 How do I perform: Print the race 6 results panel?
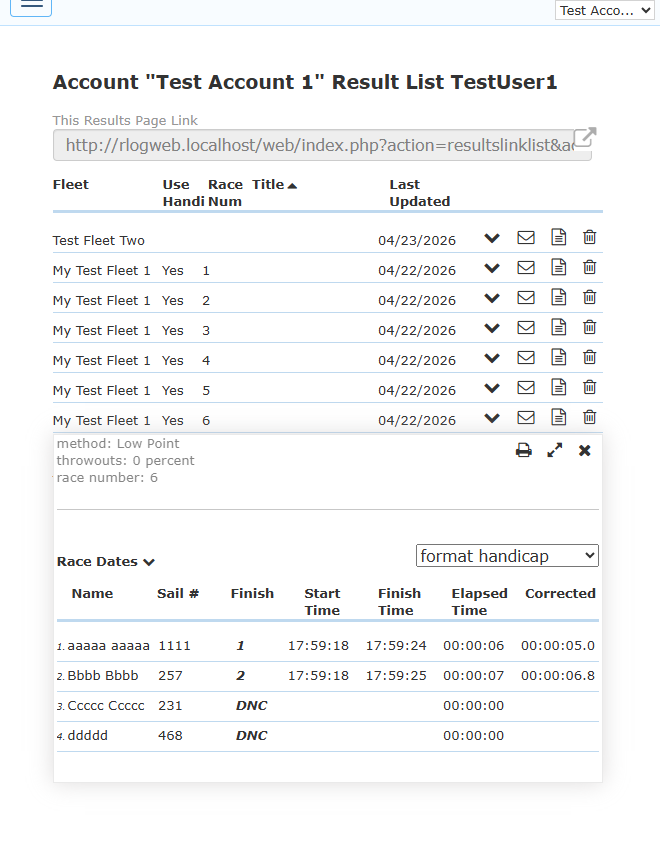click(x=523, y=451)
